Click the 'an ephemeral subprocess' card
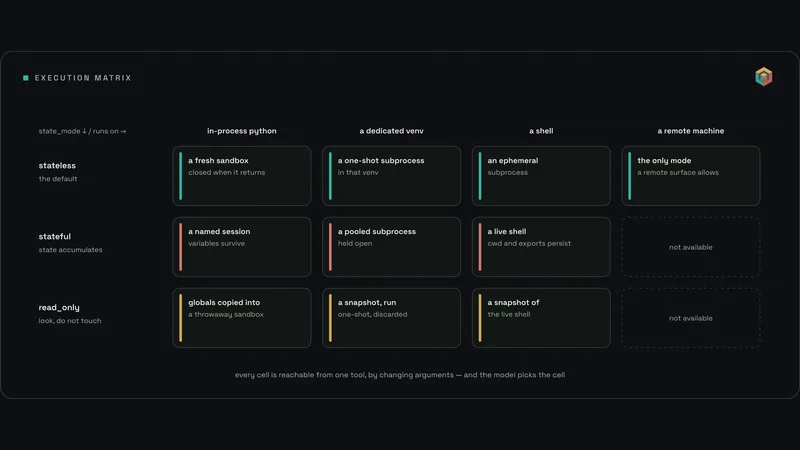This screenshot has height=450, width=800. pos(541,176)
